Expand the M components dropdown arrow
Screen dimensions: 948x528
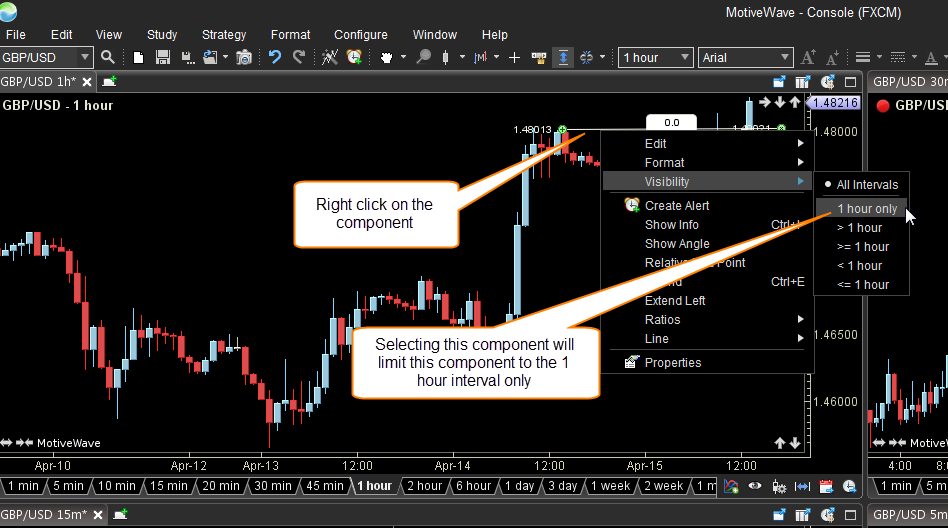point(497,57)
